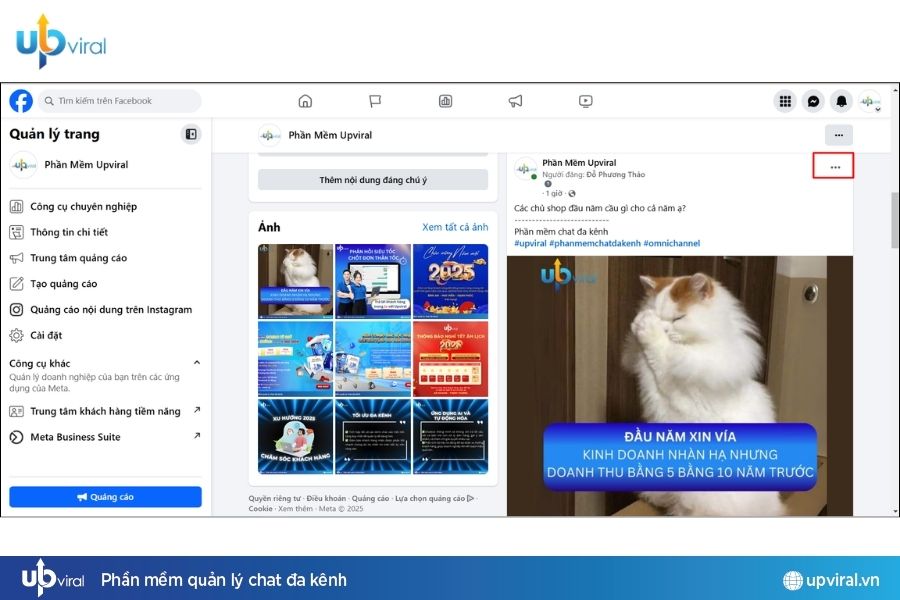Click the page header avatar icon
This screenshot has height=600, width=900.
pos(269,136)
